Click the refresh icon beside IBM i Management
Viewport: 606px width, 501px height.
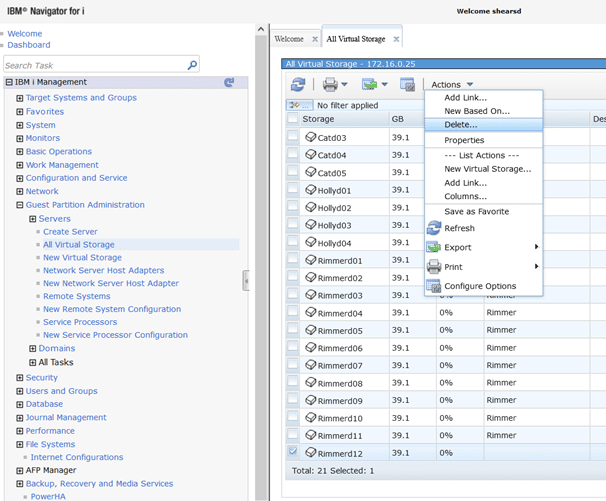pyautogui.click(x=229, y=83)
